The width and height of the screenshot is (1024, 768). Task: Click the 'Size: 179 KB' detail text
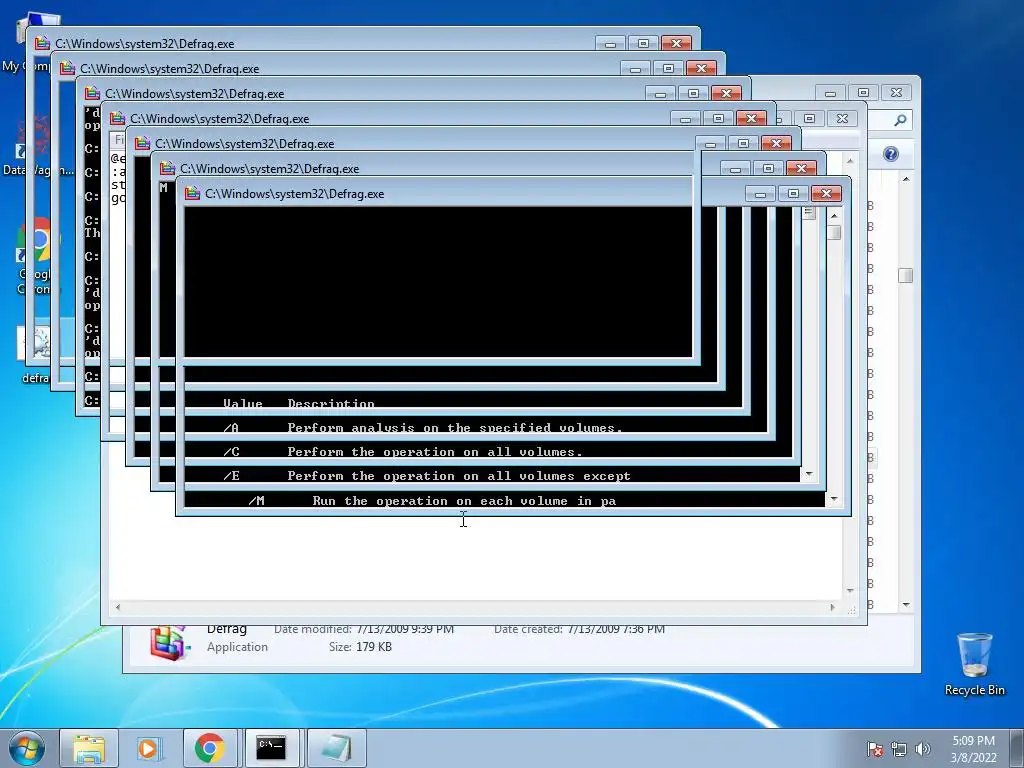click(x=360, y=647)
